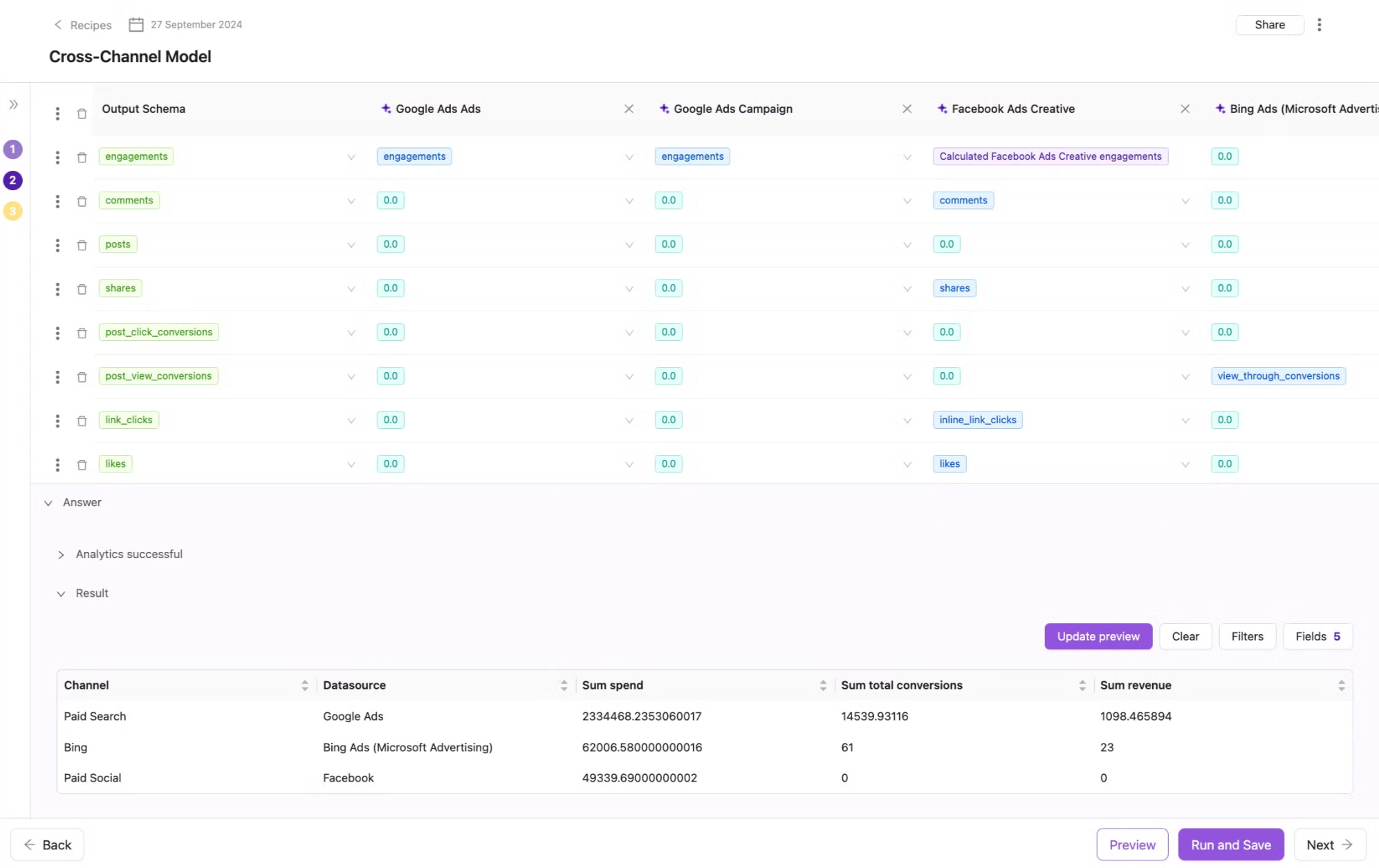Sort table by Sum total conversions column
This screenshot has height=868, width=1379.
pos(1082,685)
